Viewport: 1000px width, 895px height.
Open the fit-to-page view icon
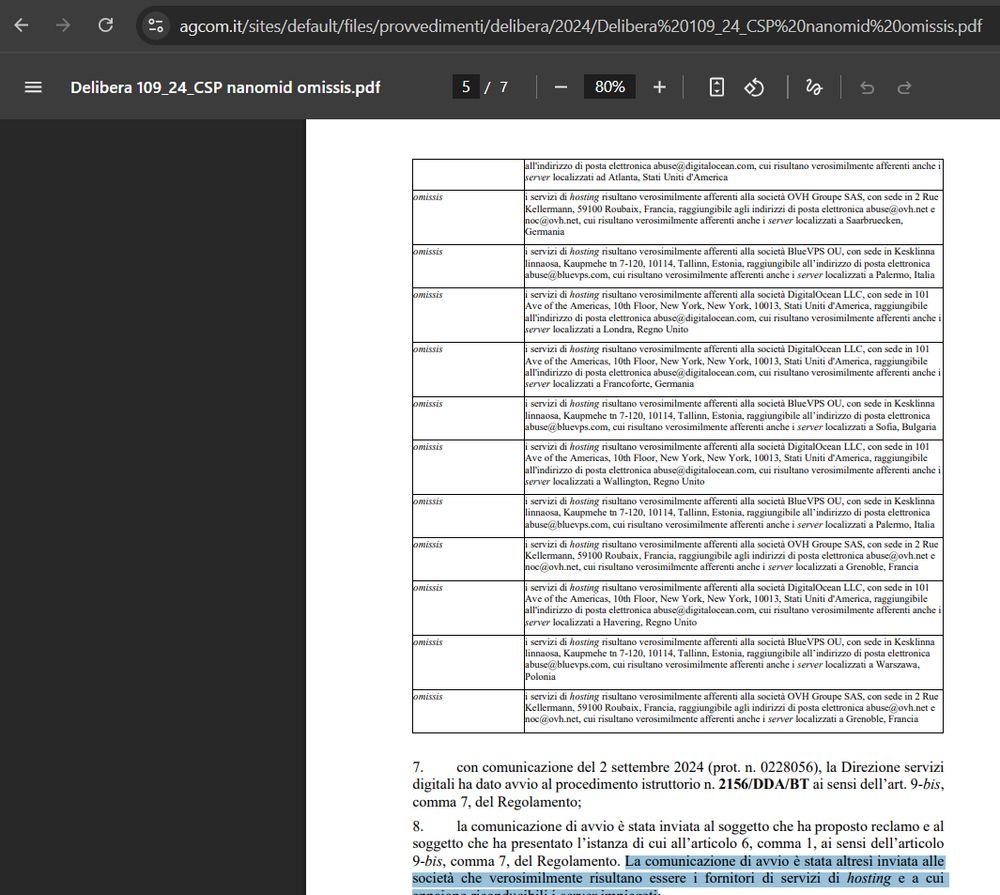point(716,87)
